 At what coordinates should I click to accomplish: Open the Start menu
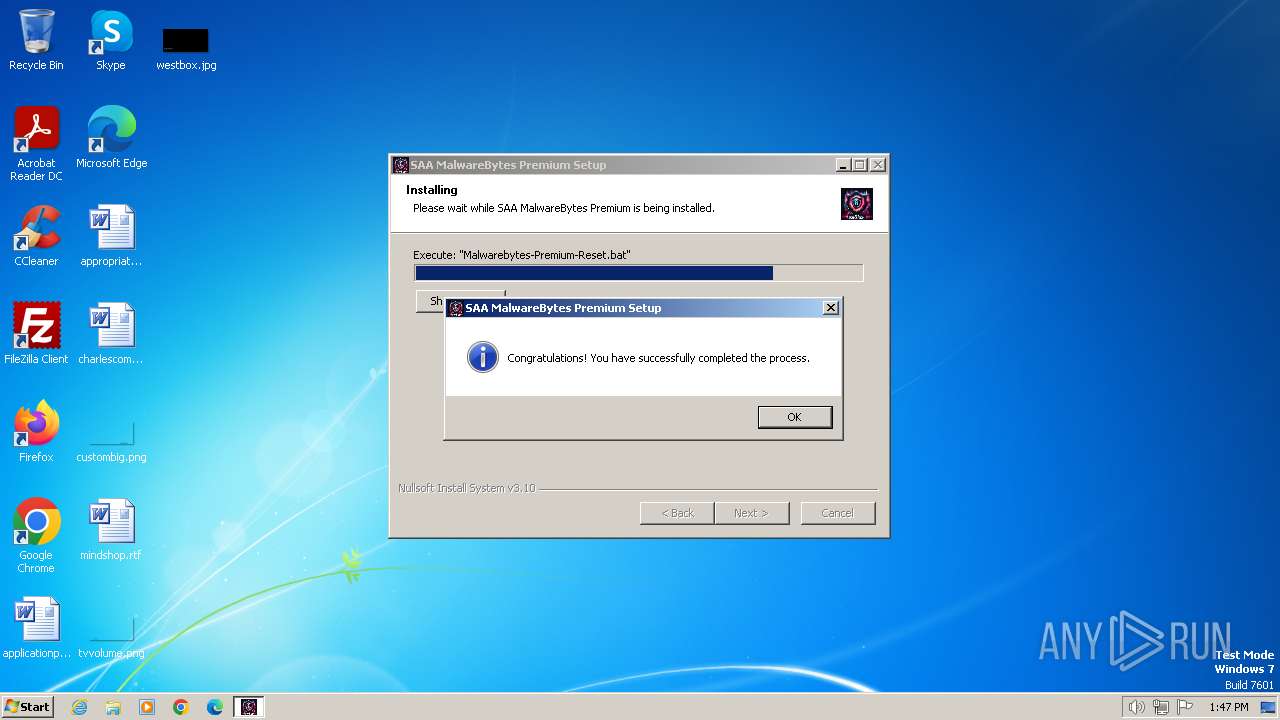pyautogui.click(x=27, y=706)
